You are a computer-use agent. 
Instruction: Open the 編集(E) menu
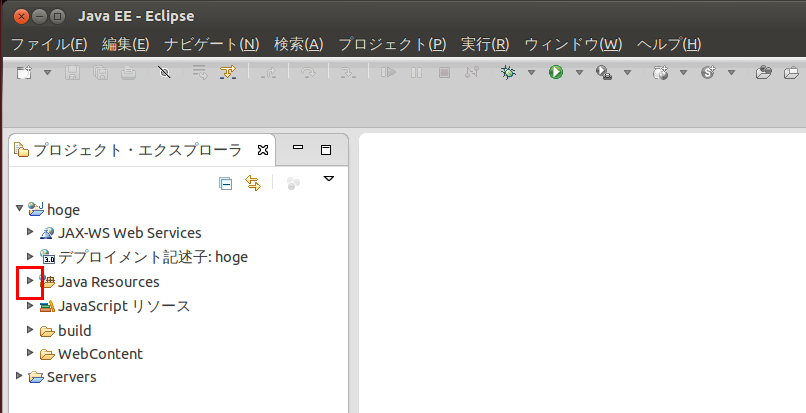tap(125, 44)
